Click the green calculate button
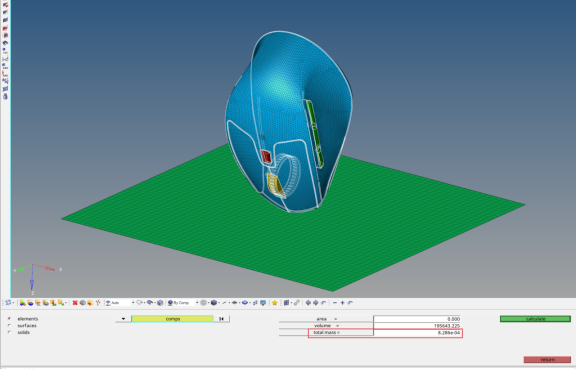Viewport: 576px width, 369px height. point(535,319)
